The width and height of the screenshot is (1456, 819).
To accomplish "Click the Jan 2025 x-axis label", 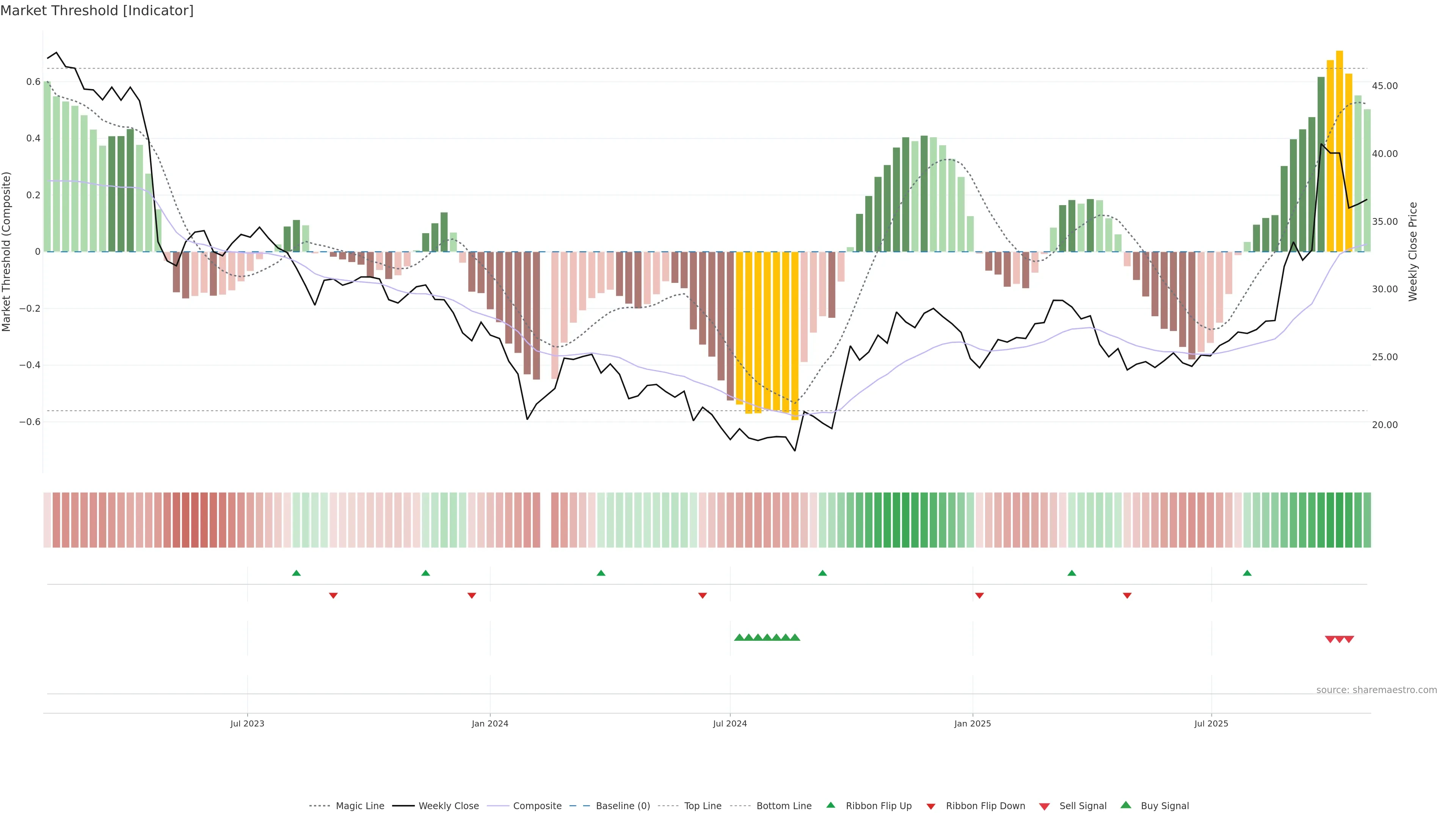I will point(972,723).
